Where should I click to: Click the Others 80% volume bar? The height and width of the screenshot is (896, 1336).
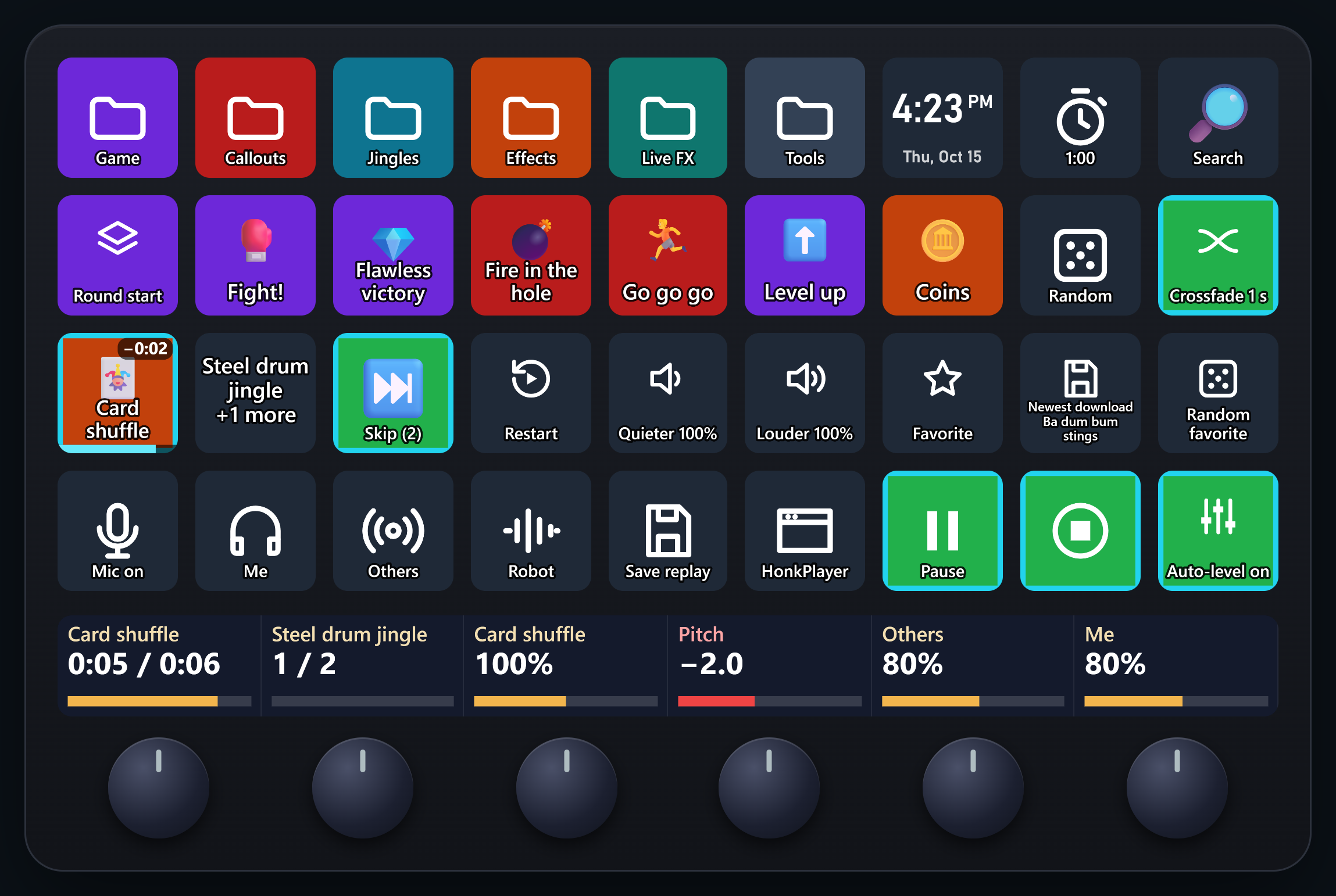(x=973, y=701)
